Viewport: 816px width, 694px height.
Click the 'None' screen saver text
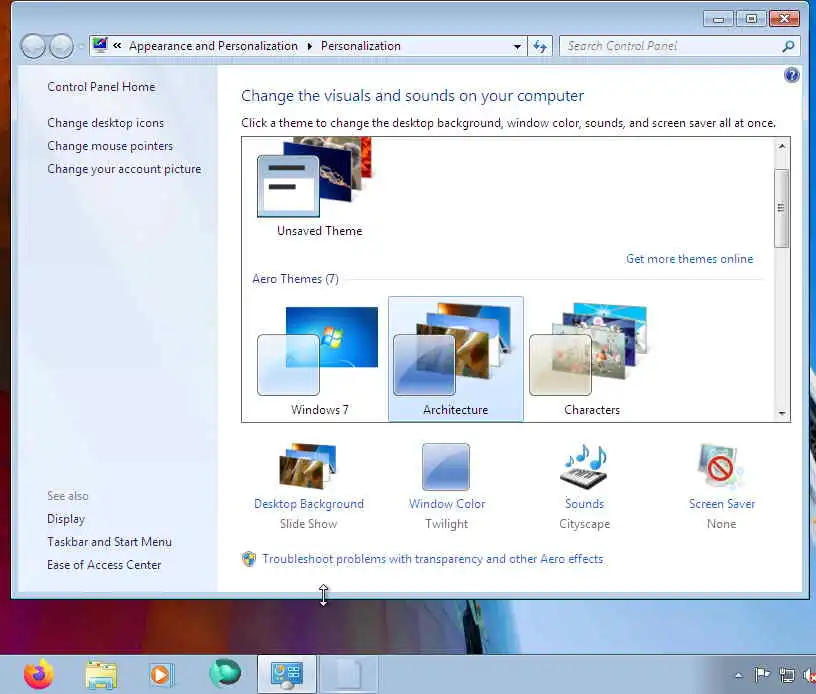[721, 524]
